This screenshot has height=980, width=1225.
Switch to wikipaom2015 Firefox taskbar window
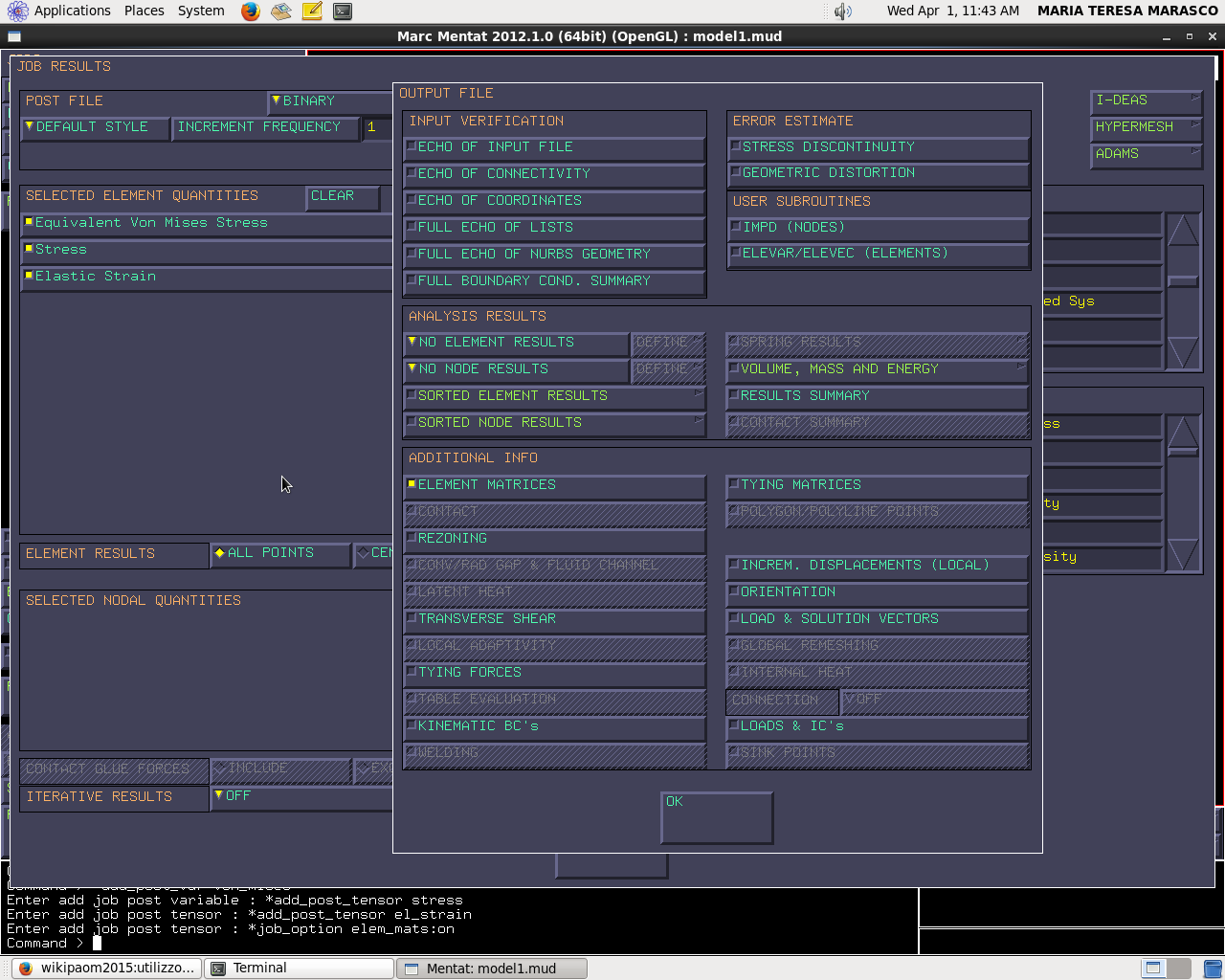pos(106,968)
